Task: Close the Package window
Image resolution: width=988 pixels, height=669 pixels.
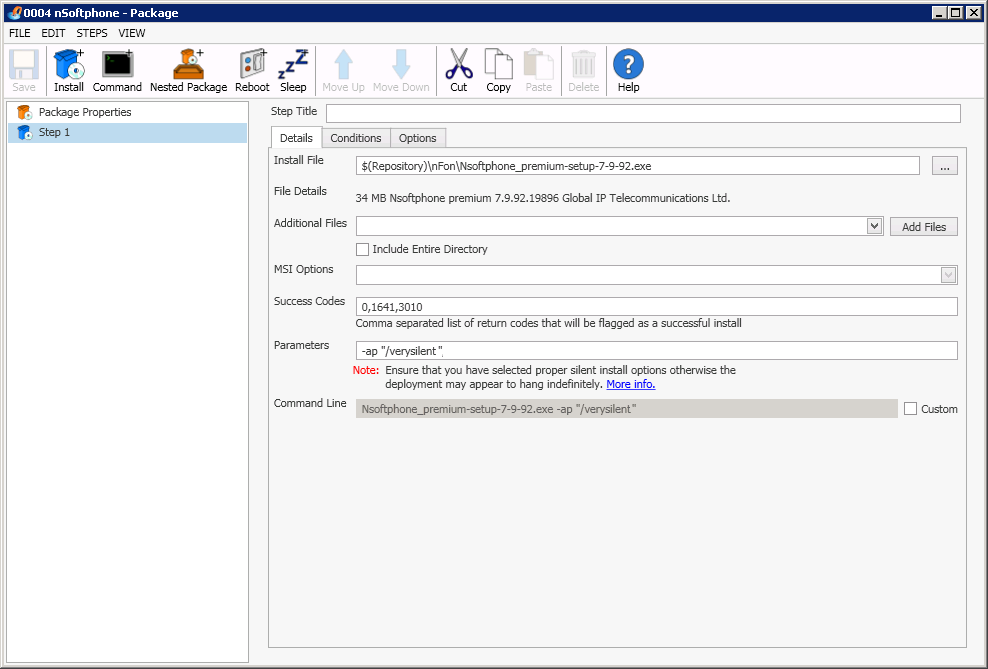Action: (973, 13)
